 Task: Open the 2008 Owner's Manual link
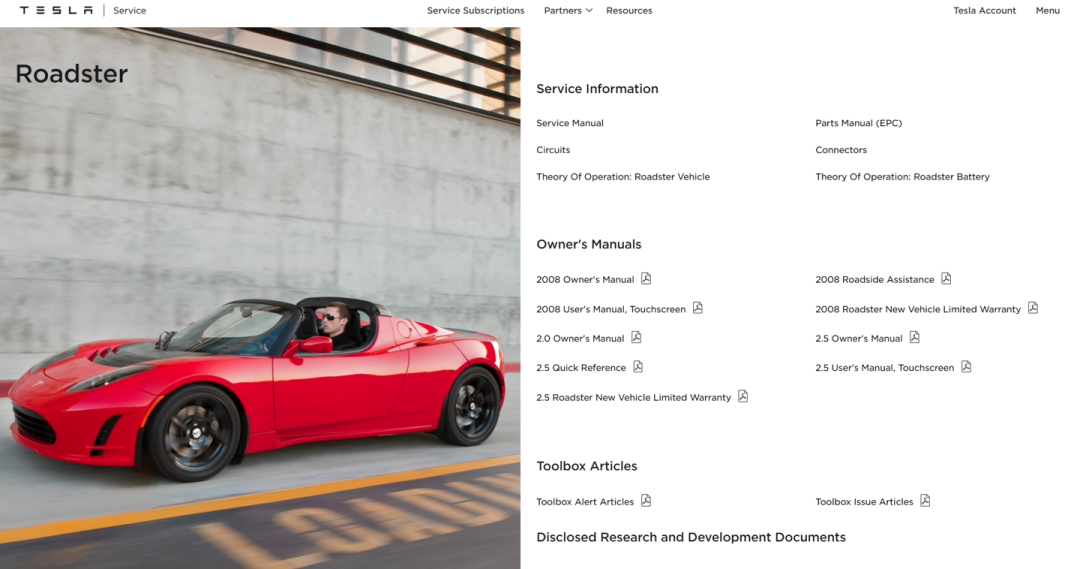(585, 279)
